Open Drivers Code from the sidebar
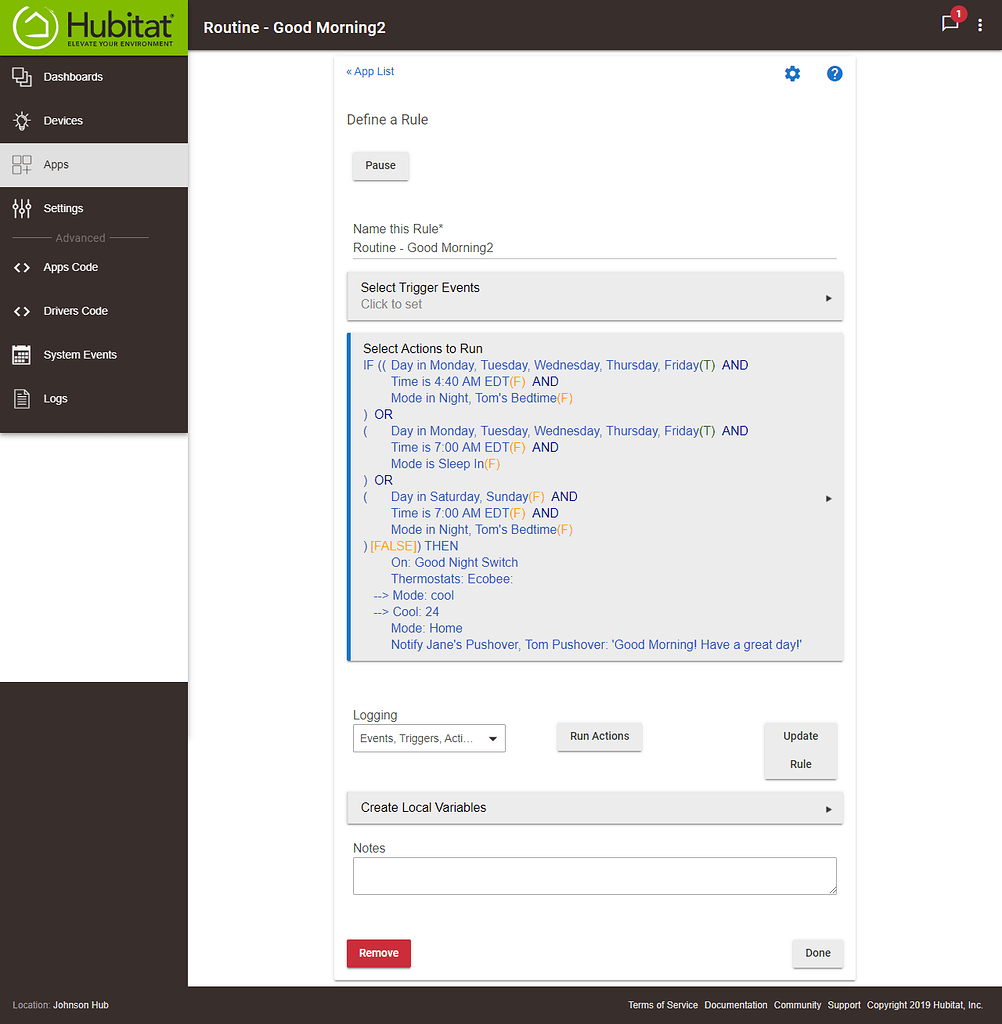 click(75, 311)
